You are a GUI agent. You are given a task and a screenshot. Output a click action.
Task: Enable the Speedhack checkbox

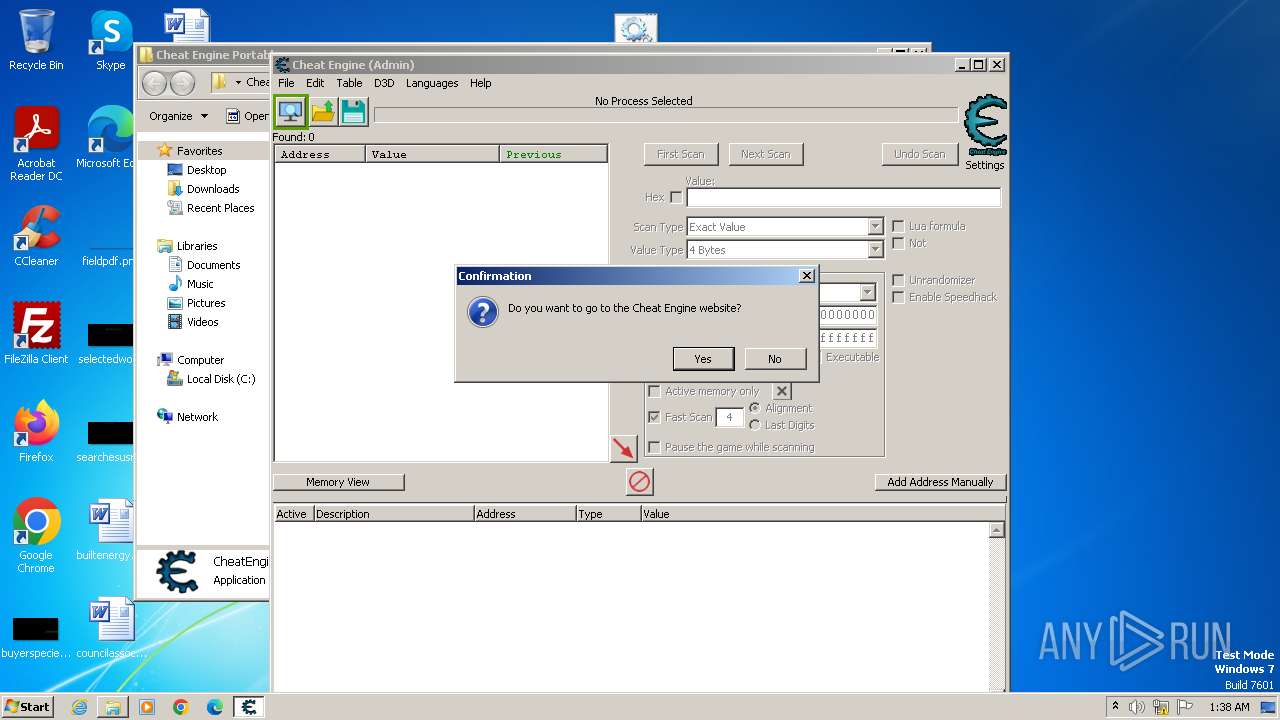coord(898,297)
